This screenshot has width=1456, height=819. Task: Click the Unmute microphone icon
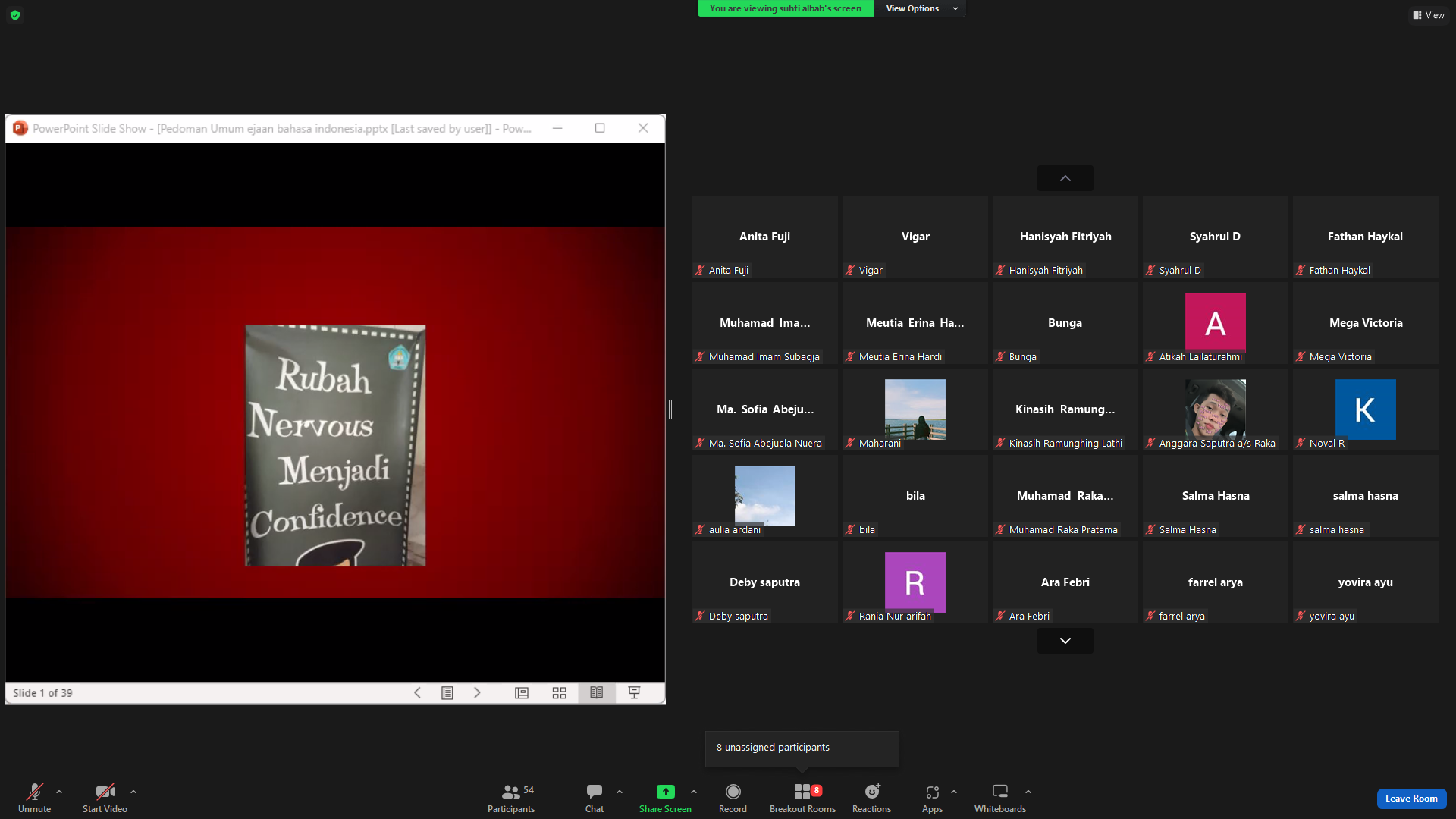[34, 792]
